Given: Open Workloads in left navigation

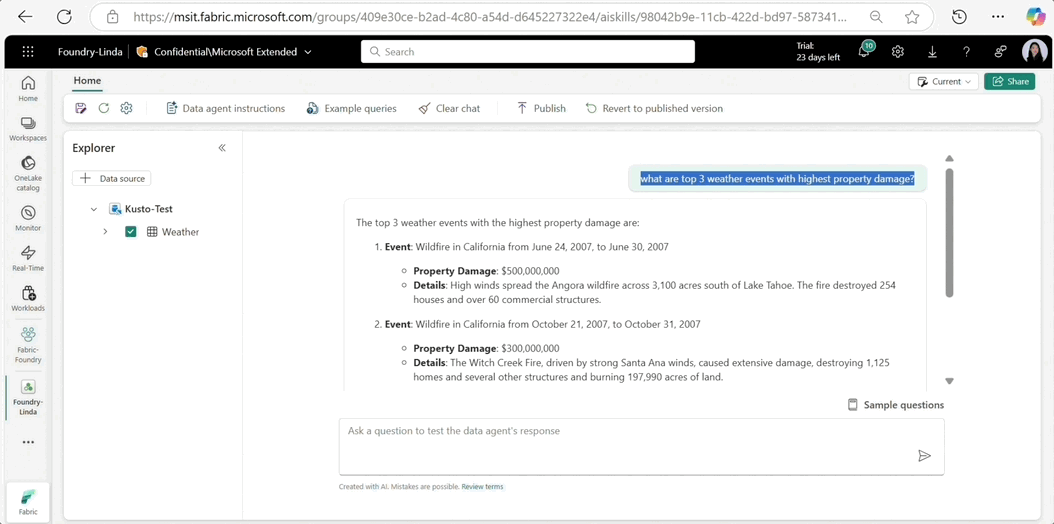Looking at the screenshot, I should click(28, 298).
